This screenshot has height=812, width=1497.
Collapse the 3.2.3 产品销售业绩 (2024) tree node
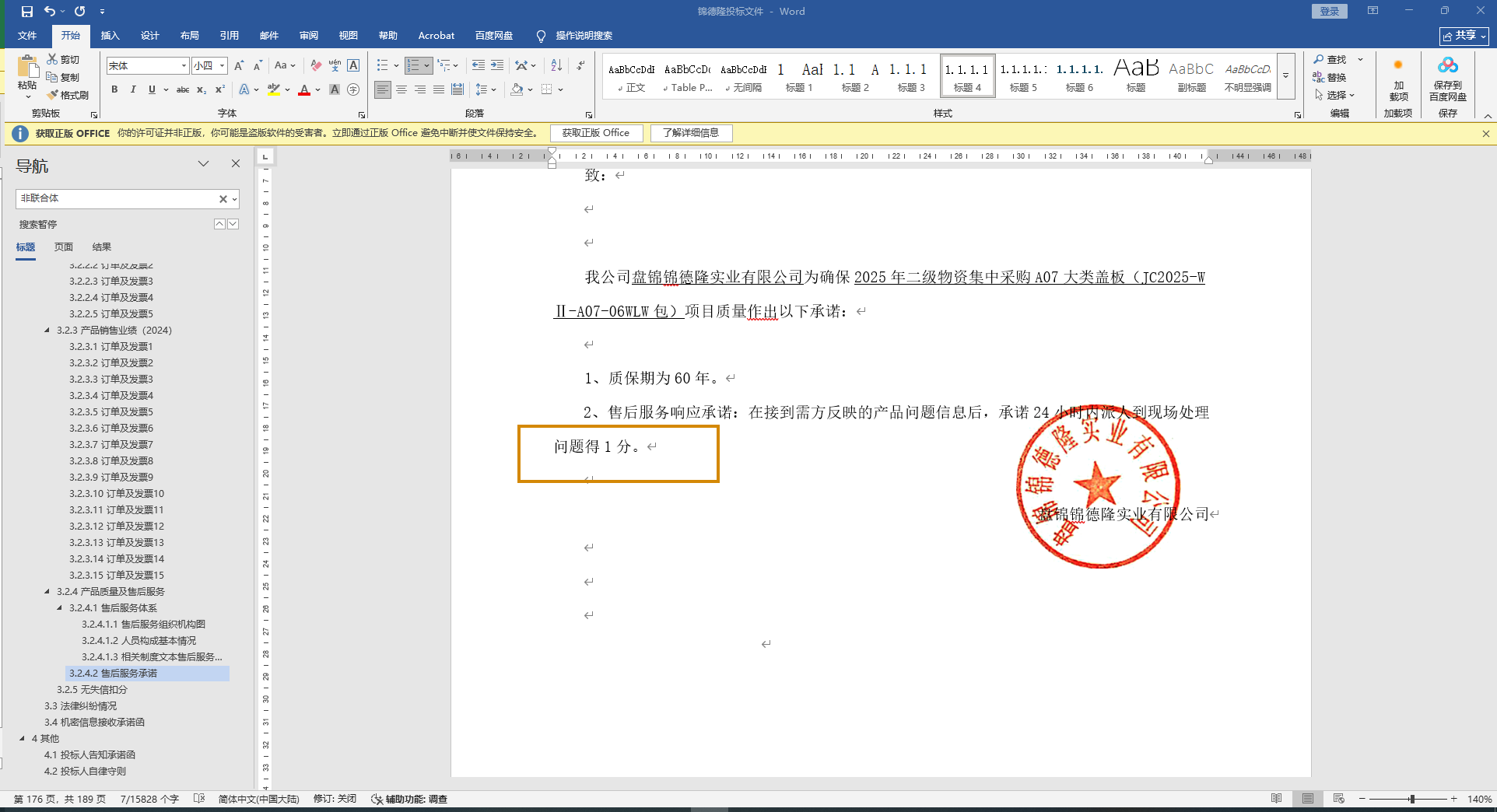47,330
